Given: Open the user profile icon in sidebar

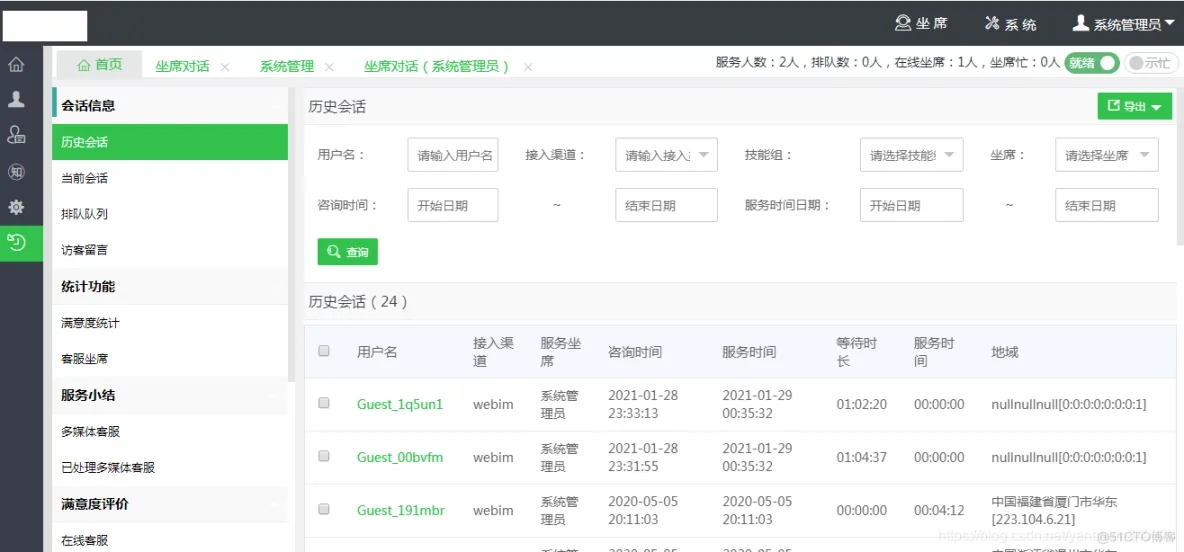Looking at the screenshot, I should click(16, 100).
